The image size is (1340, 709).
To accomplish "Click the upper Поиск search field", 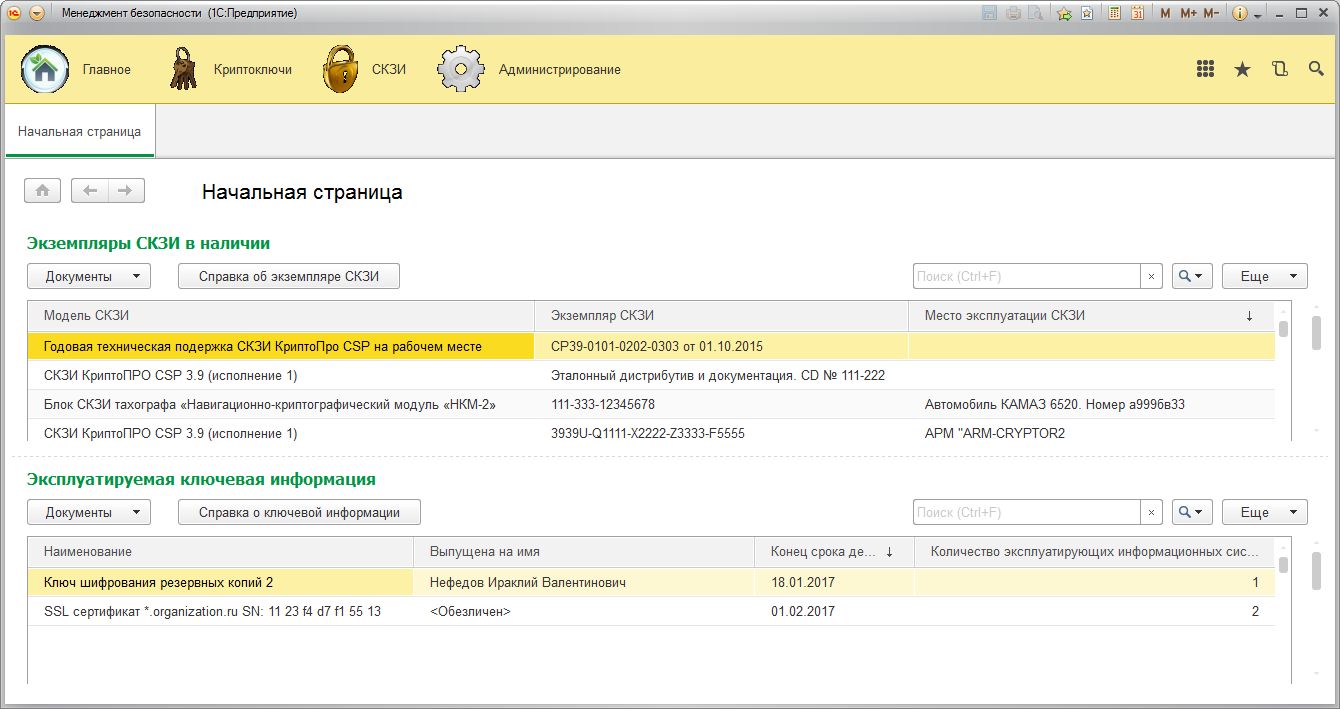I will pyautogui.click(x=1027, y=276).
